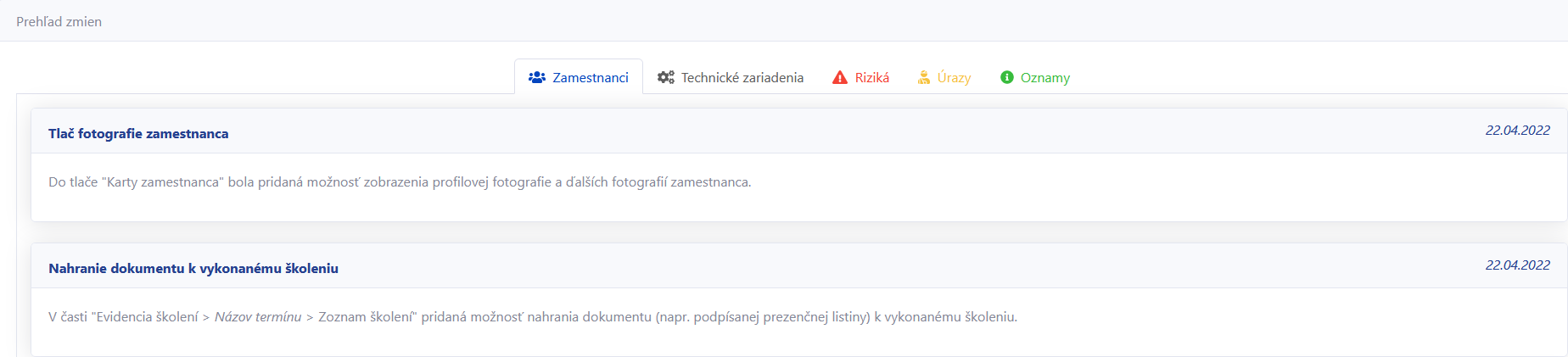Click the employees group icon on Zamestnanci tab
This screenshot has width=1568, height=357.
tap(536, 77)
